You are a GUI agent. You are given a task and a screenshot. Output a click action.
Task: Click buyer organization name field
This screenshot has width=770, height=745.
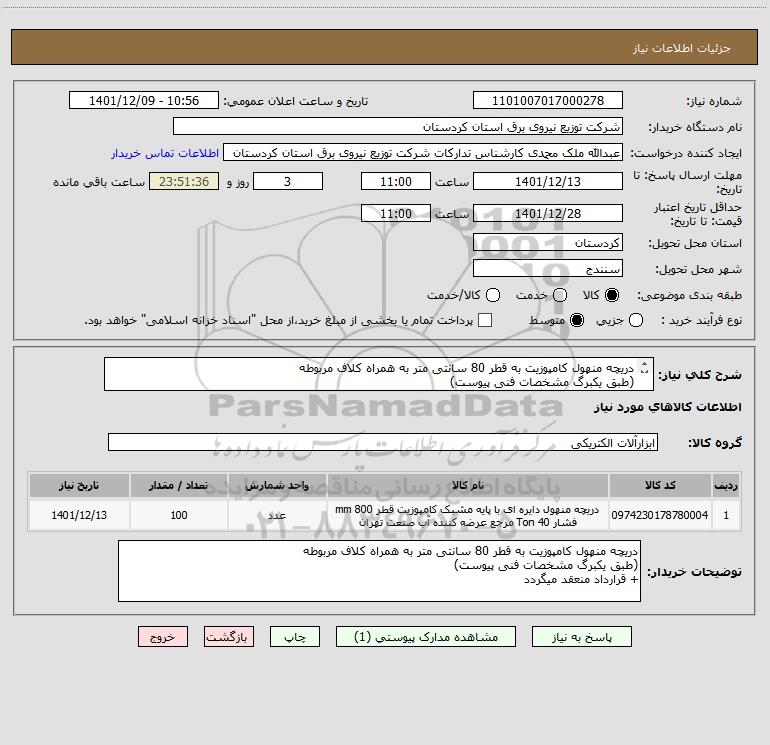click(x=398, y=126)
